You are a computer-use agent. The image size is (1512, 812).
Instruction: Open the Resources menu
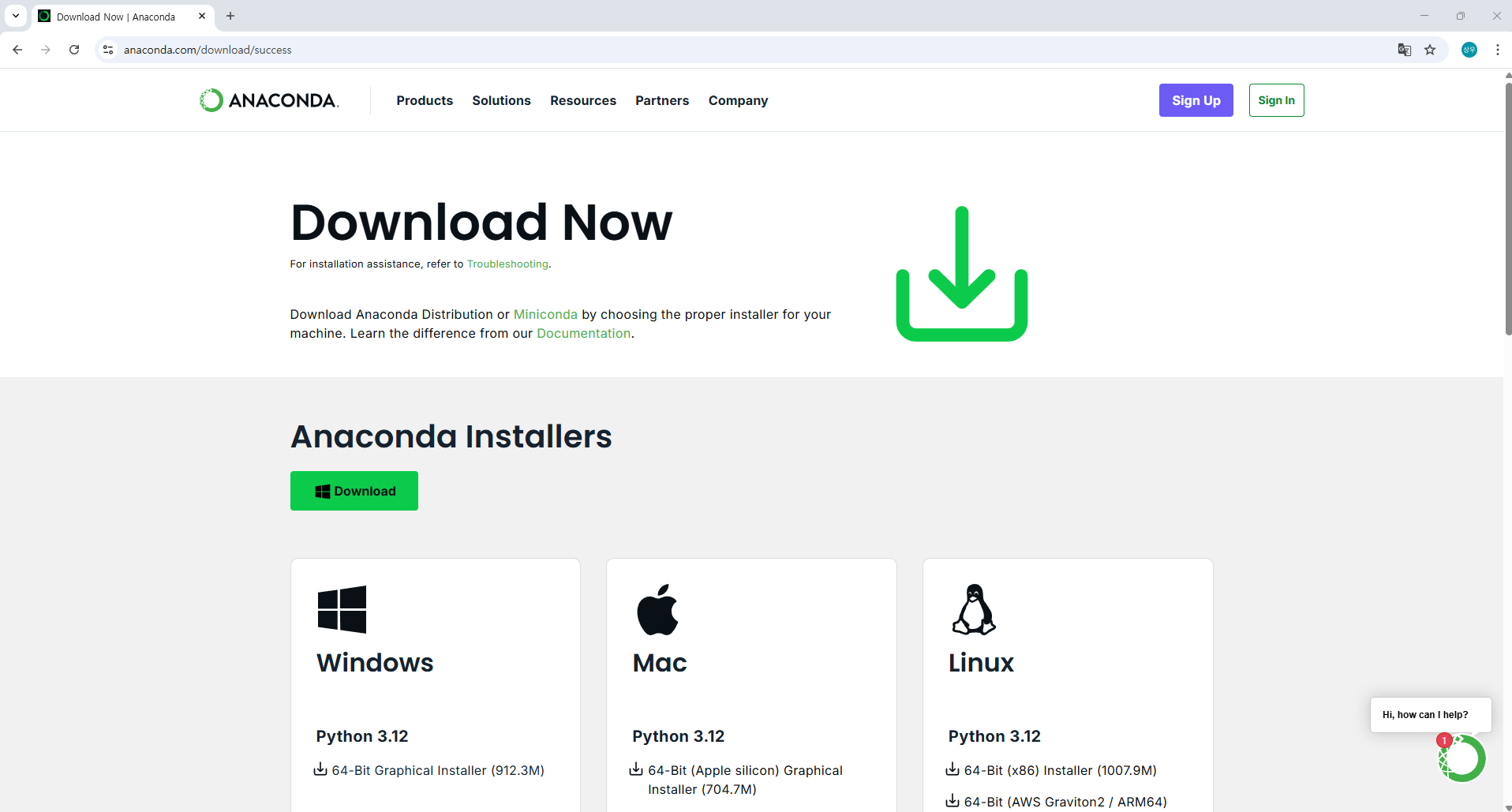583,100
